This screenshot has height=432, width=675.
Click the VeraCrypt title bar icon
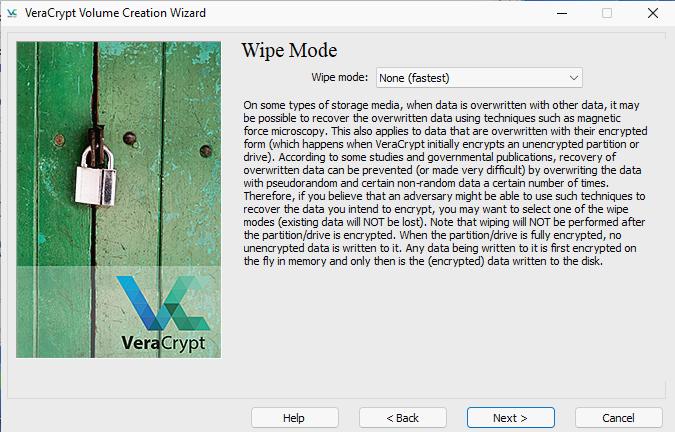point(12,13)
